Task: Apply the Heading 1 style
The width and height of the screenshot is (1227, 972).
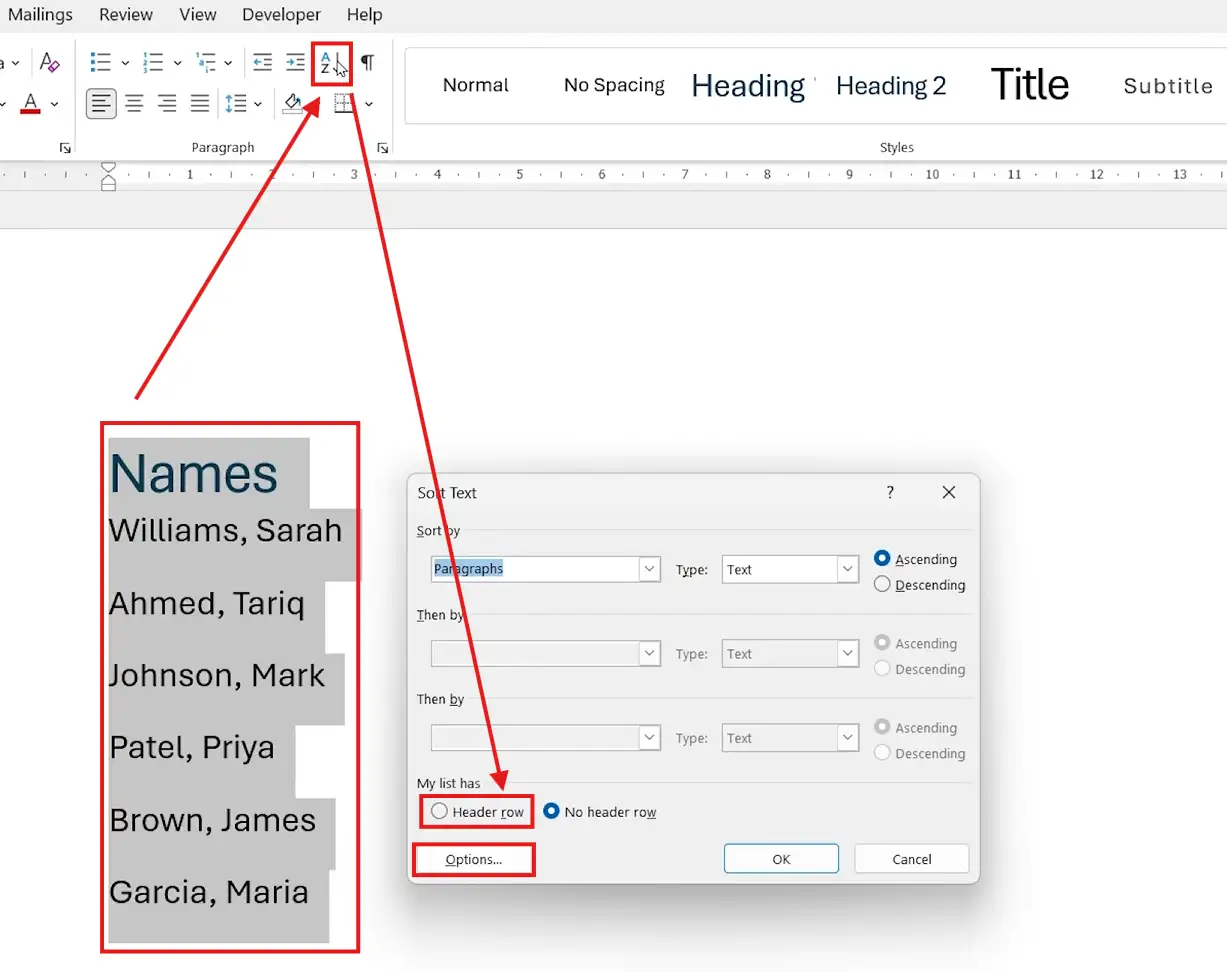Action: (752, 86)
